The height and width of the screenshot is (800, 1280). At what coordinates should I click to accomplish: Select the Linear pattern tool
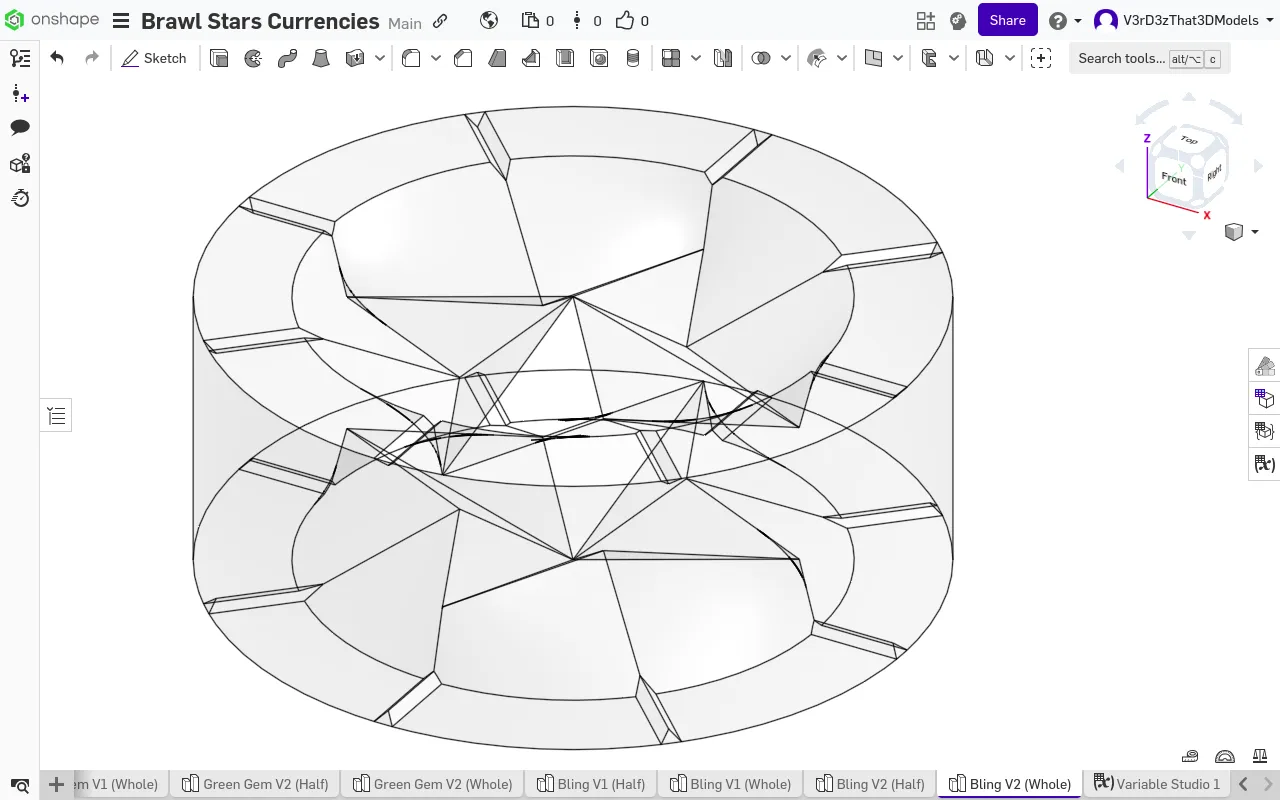671,58
